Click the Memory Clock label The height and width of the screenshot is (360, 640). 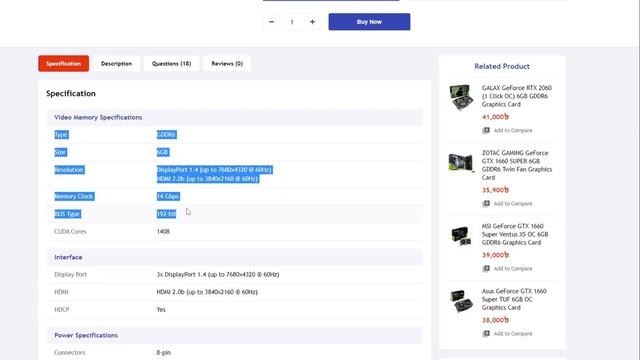(x=74, y=196)
